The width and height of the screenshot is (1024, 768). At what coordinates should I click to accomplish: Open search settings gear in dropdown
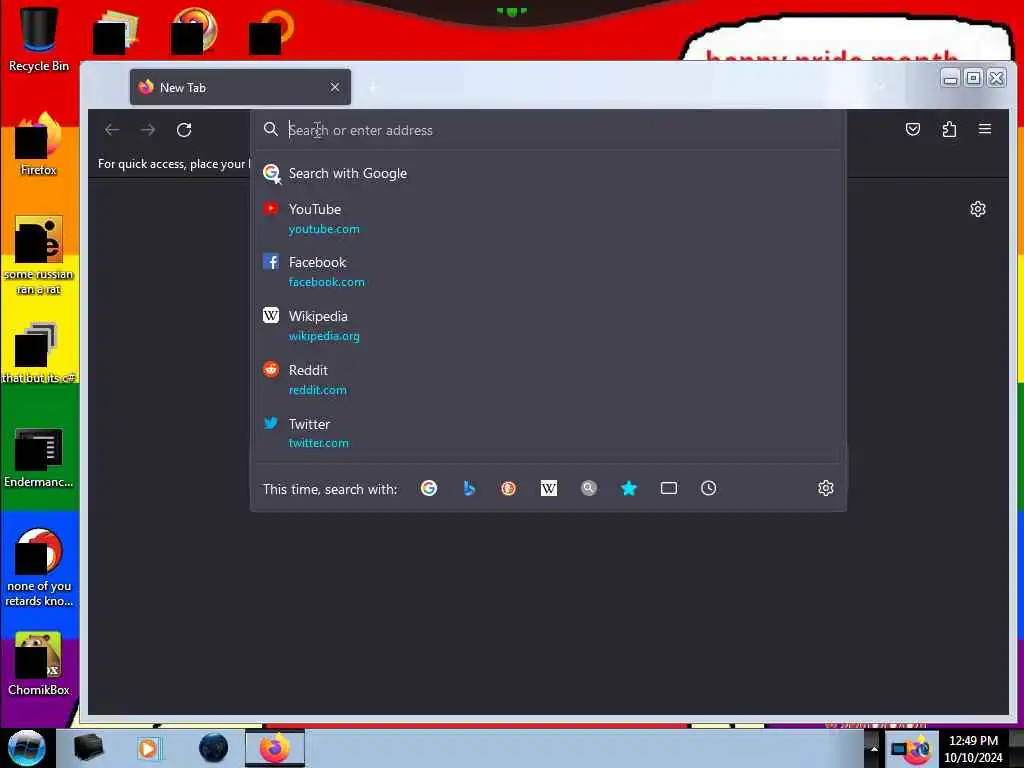tap(825, 488)
